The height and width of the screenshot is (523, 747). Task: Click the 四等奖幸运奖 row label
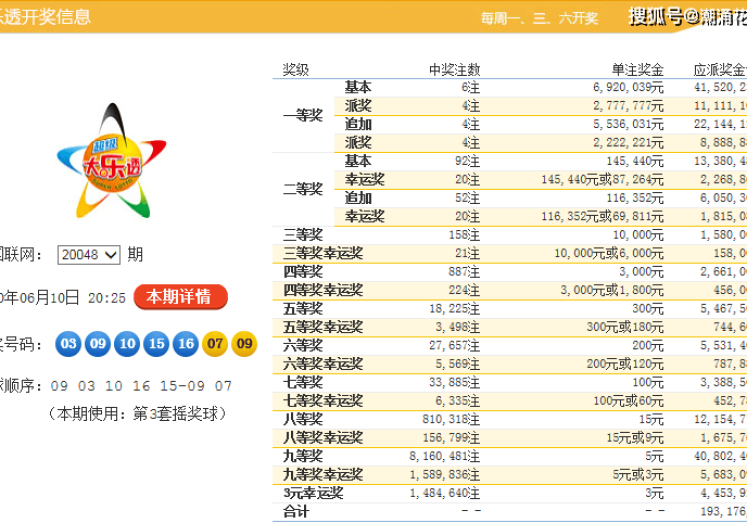(x=323, y=290)
